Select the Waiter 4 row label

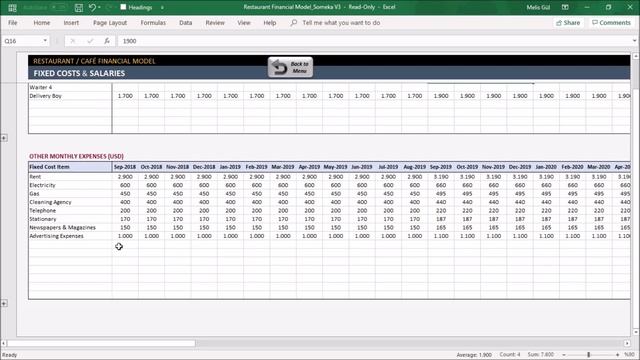pyautogui.click(x=41, y=87)
